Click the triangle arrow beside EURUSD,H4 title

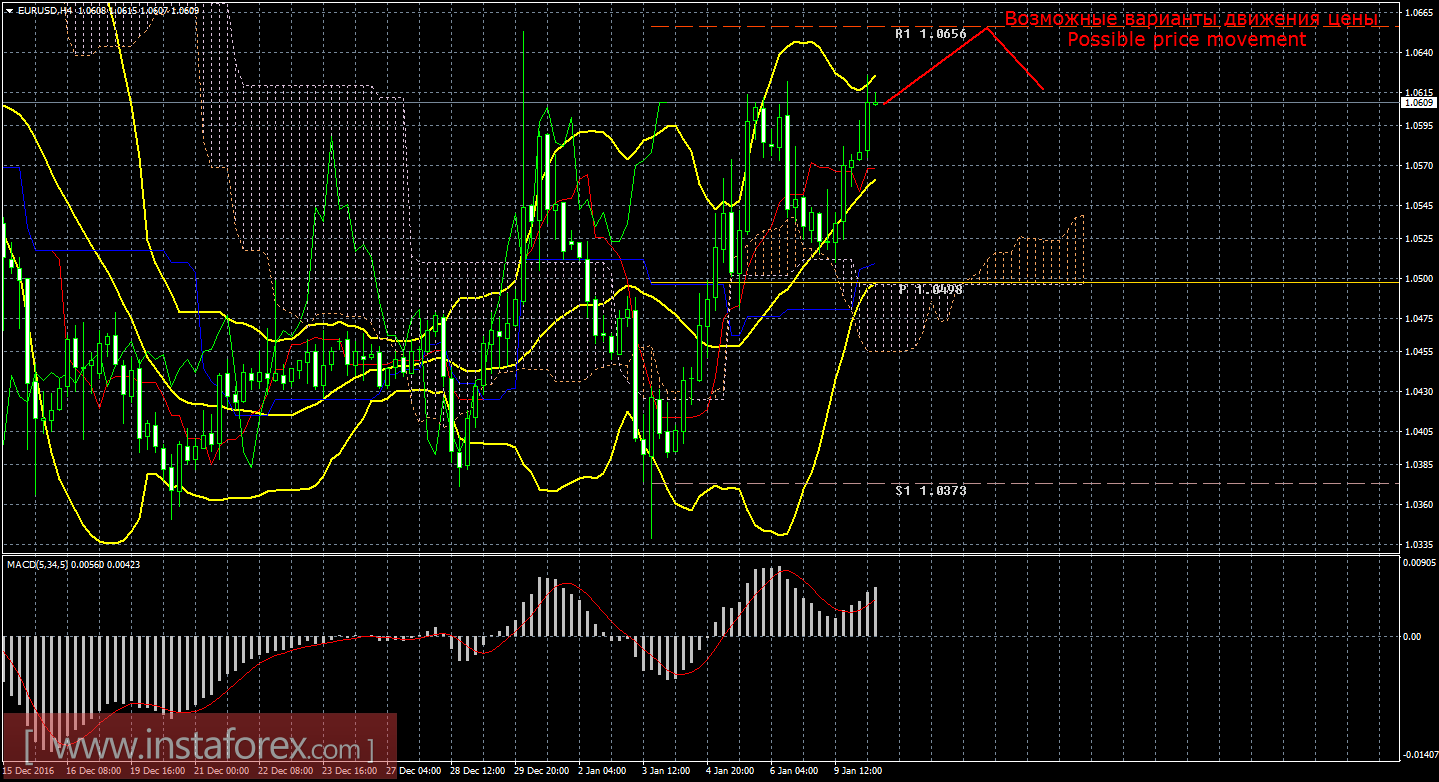tap(9, 9)
